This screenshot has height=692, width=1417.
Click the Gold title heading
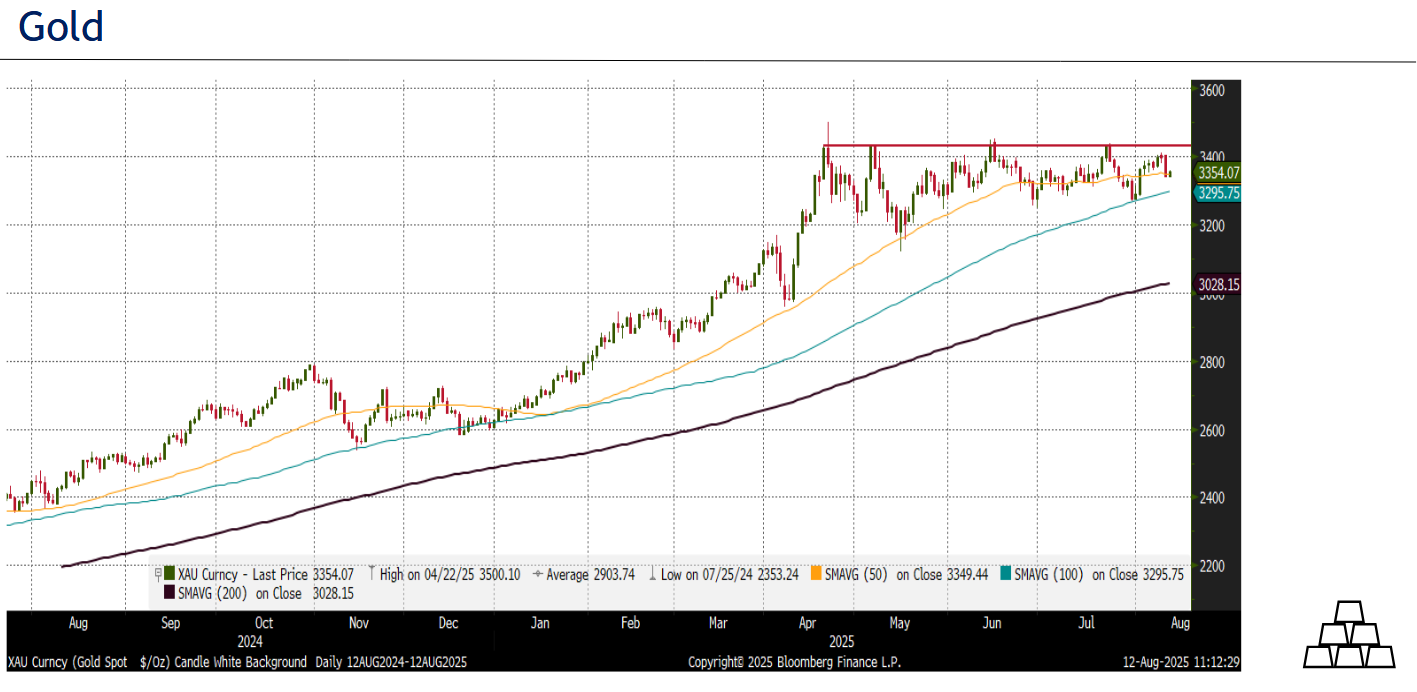[x=61, y=27]
